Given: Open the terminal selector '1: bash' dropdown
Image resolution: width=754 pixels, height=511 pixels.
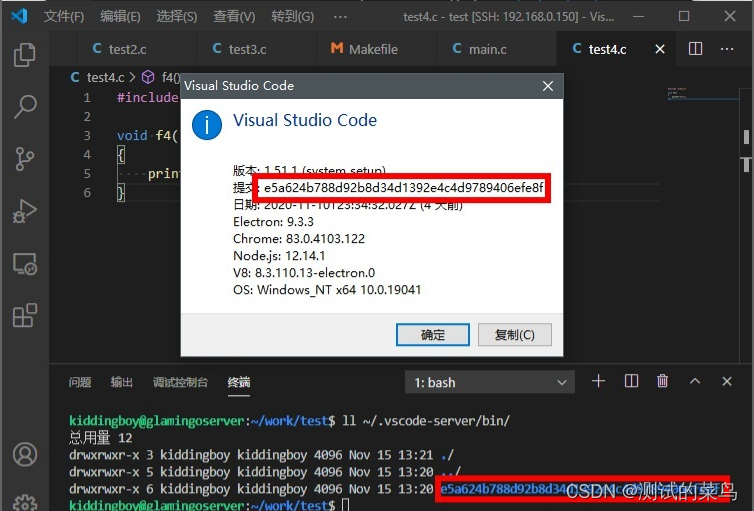Looking at the screenshot, I should pyautogui.click(x=490, y=382).
